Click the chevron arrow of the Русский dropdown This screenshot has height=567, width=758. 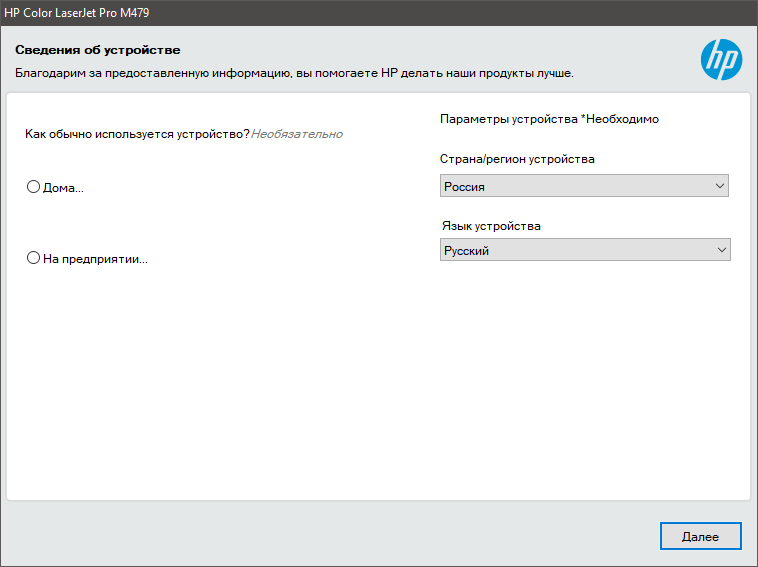pyautogui.click(x=720, y=250)
